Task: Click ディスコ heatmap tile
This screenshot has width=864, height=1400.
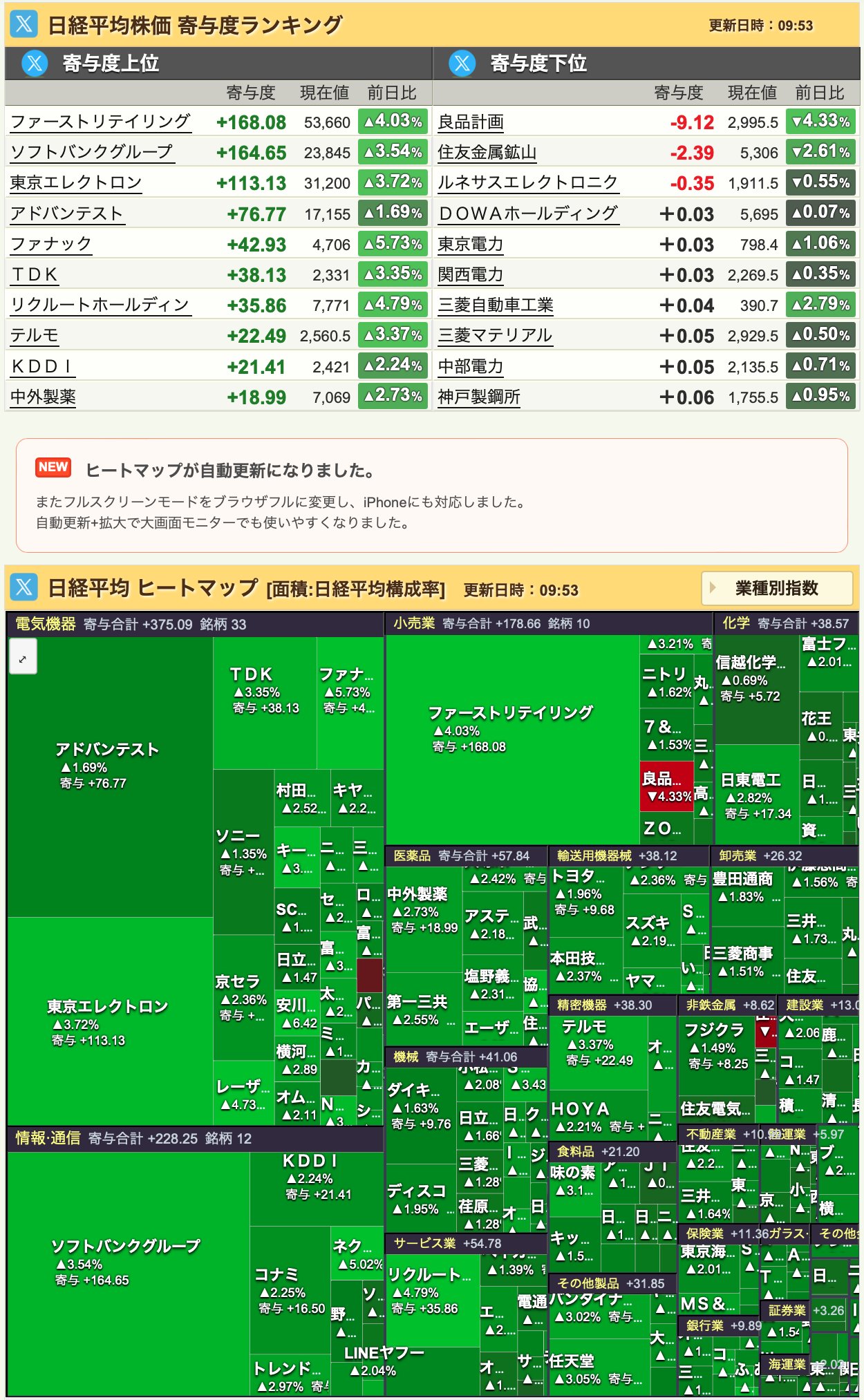Action: [421, 1198]
